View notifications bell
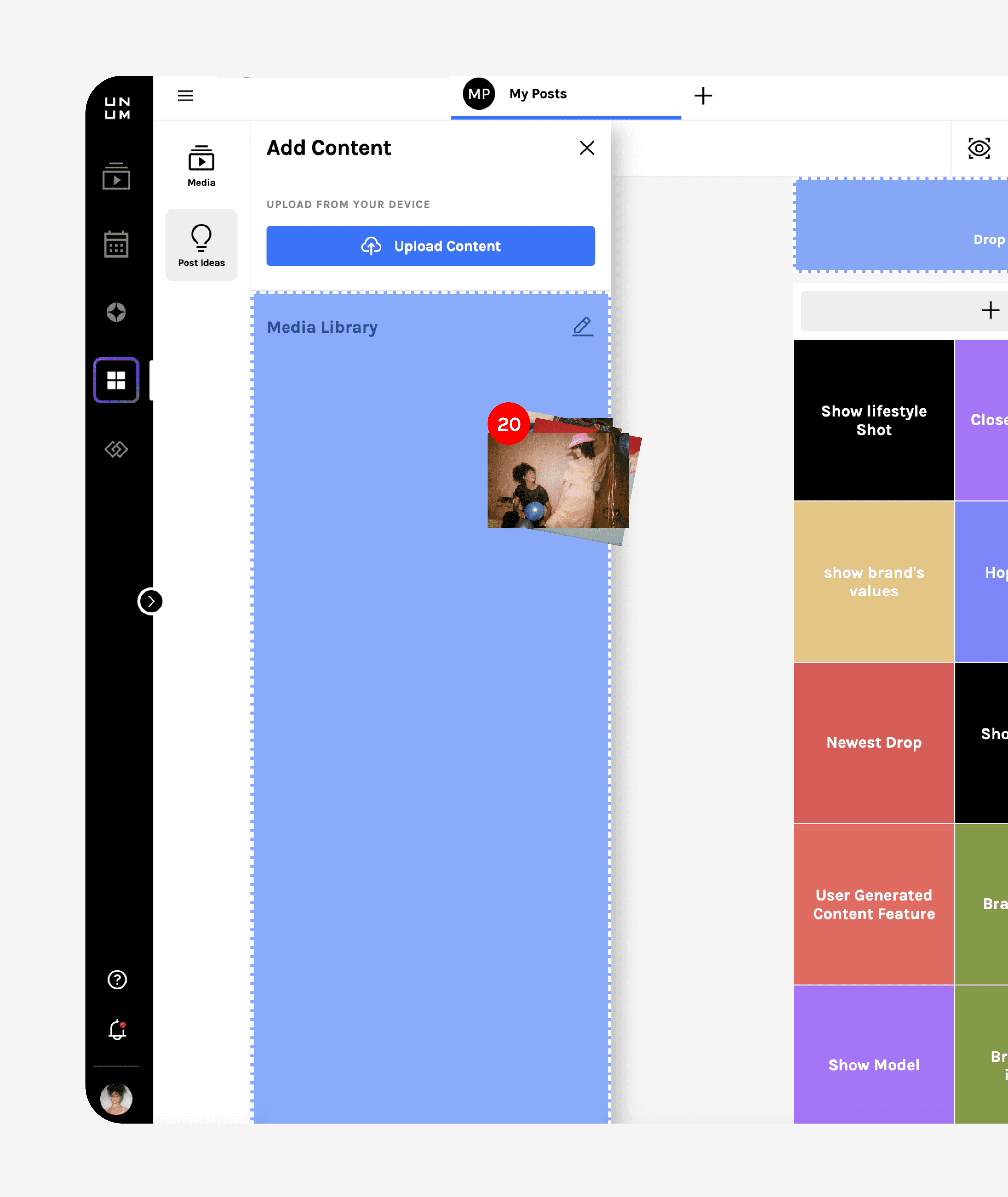1008x1197 pixels. pos(117,1030)
